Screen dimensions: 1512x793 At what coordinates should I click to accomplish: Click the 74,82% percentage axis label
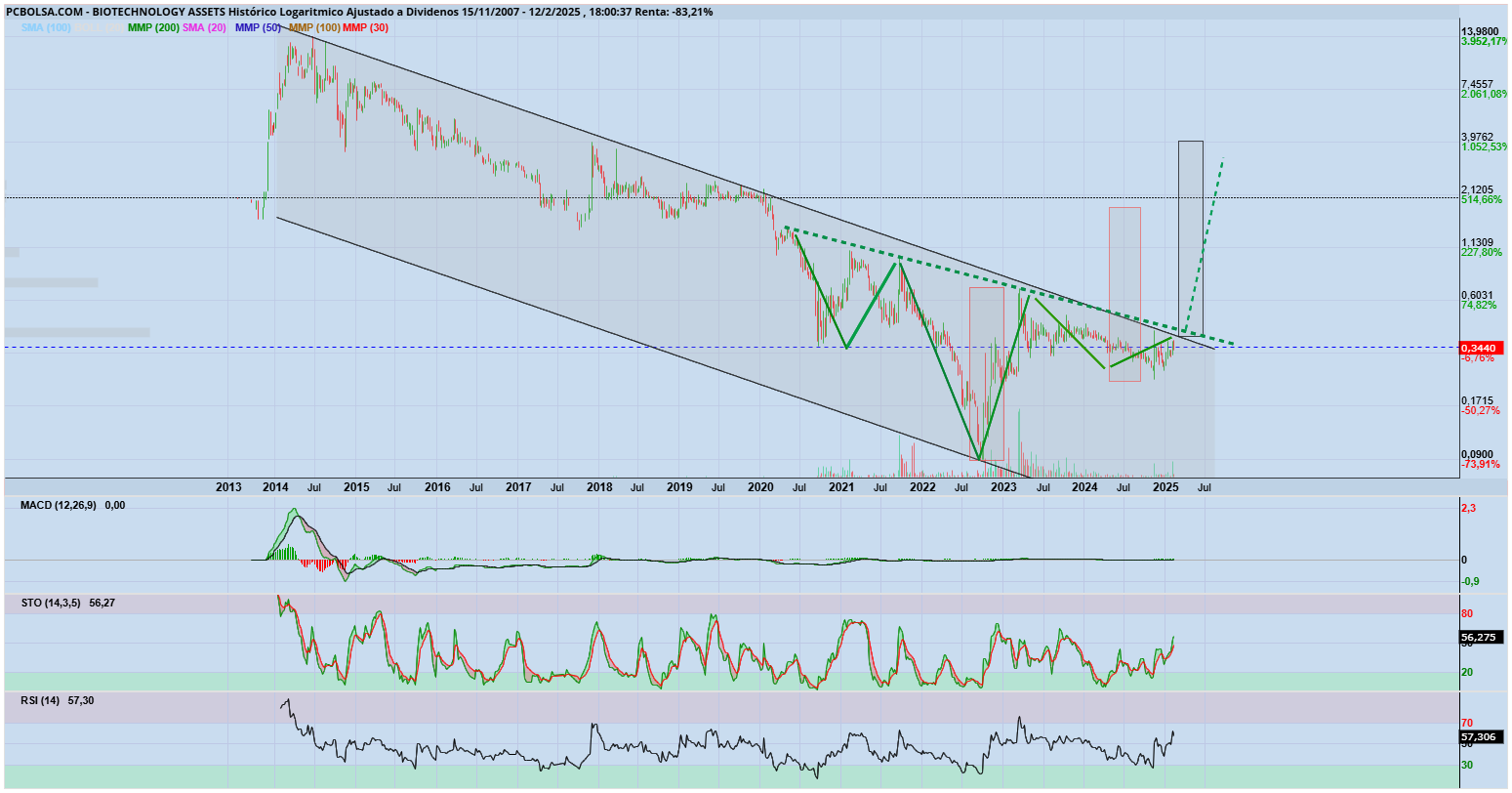pyautogui.click(x=1480, y=305)
